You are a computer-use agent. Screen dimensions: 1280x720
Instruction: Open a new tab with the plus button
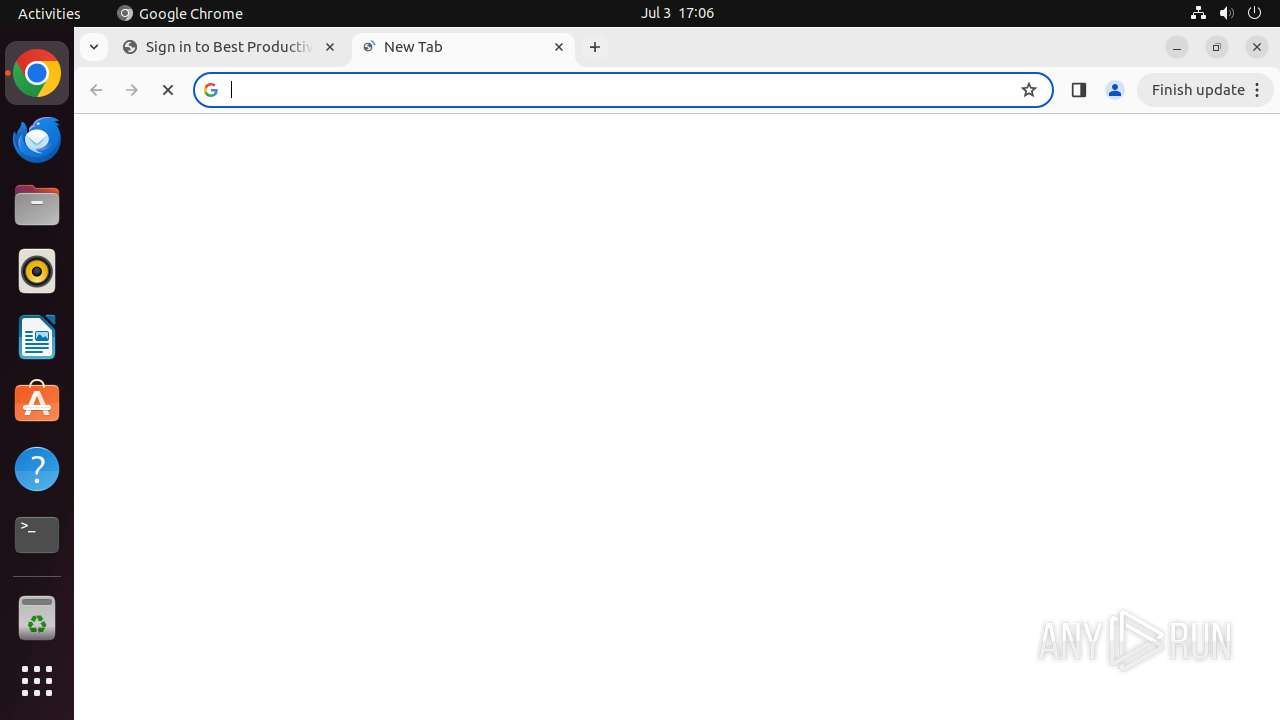tap(595, 47)
